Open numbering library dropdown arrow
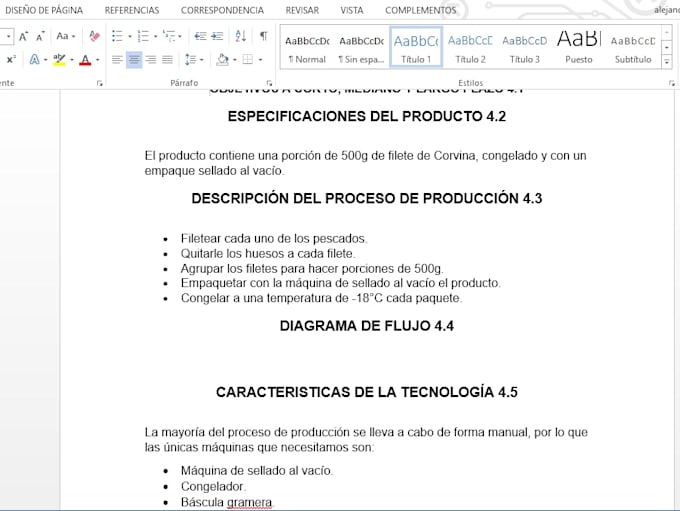Image resolution: width=680 pixels, height=511 pixels. 155,36
